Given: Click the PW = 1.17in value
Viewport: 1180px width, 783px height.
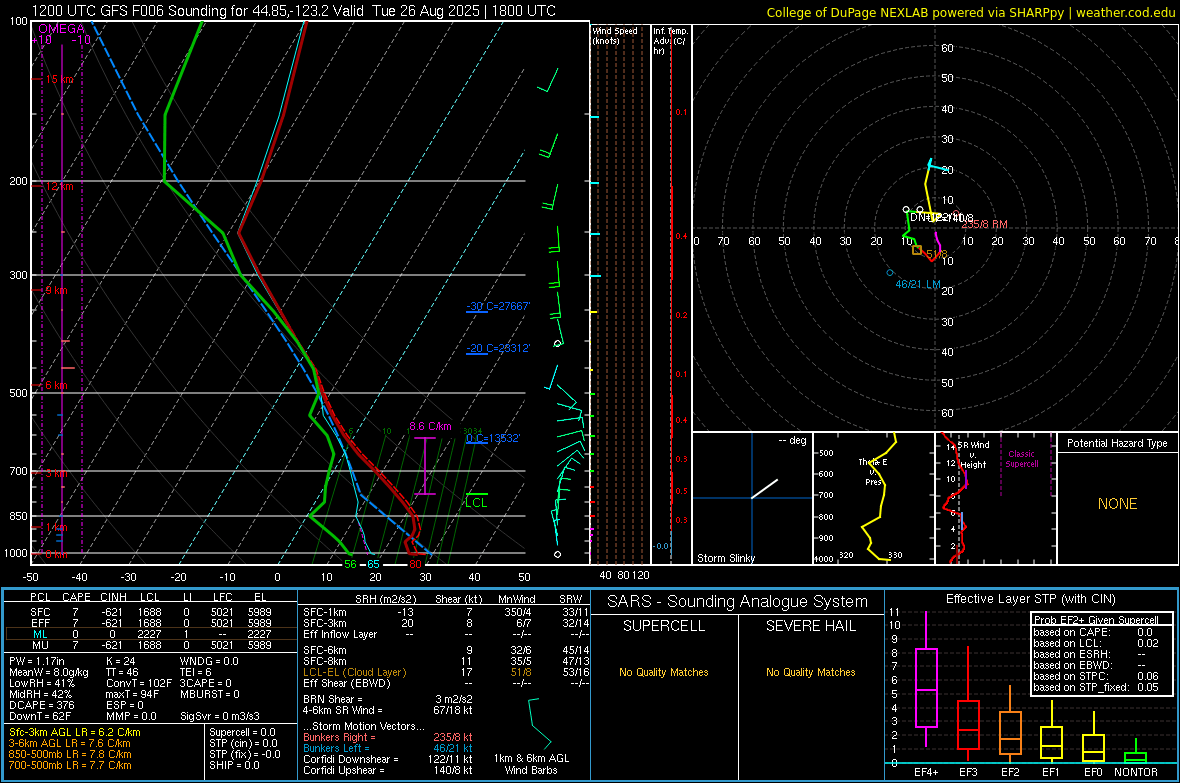Looking at the screenshot, I should click(40, 661).
